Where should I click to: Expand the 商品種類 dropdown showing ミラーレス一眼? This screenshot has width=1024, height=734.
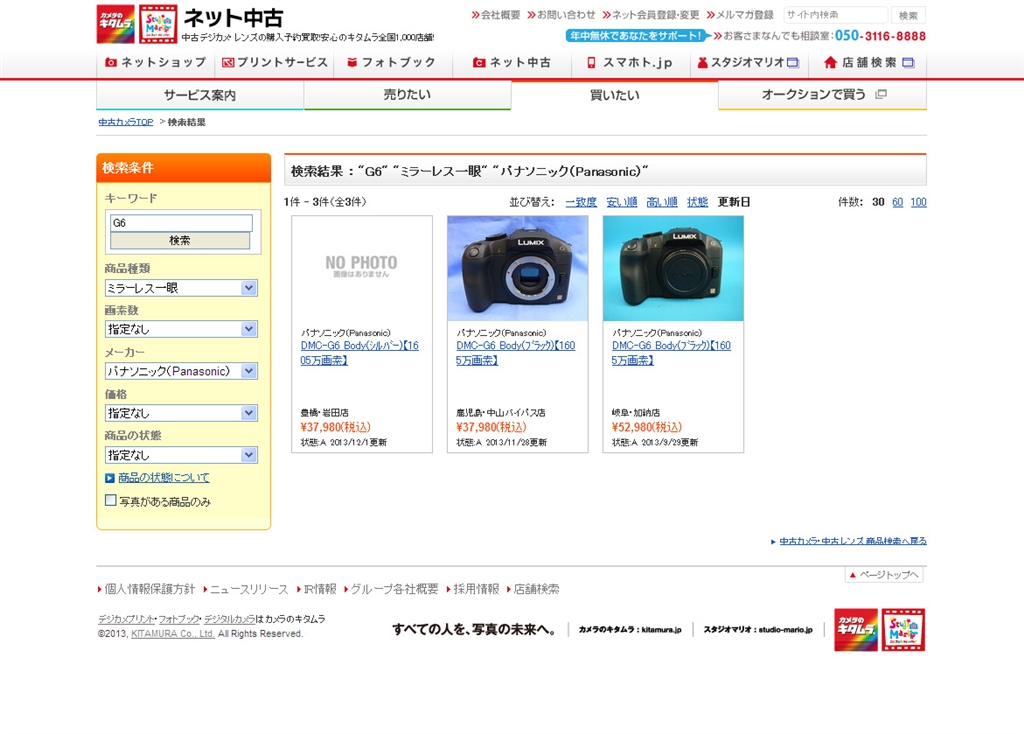[181, 288]
